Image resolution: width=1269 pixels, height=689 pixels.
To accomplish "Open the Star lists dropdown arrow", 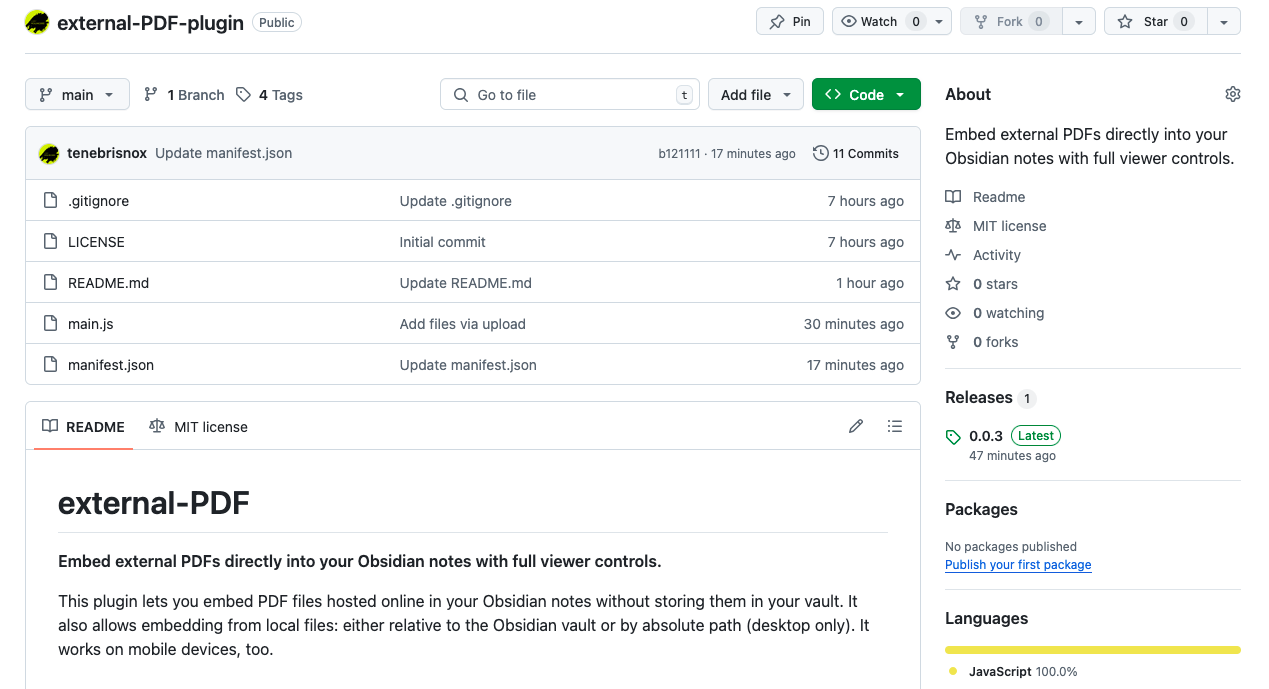I will 1224,21.
